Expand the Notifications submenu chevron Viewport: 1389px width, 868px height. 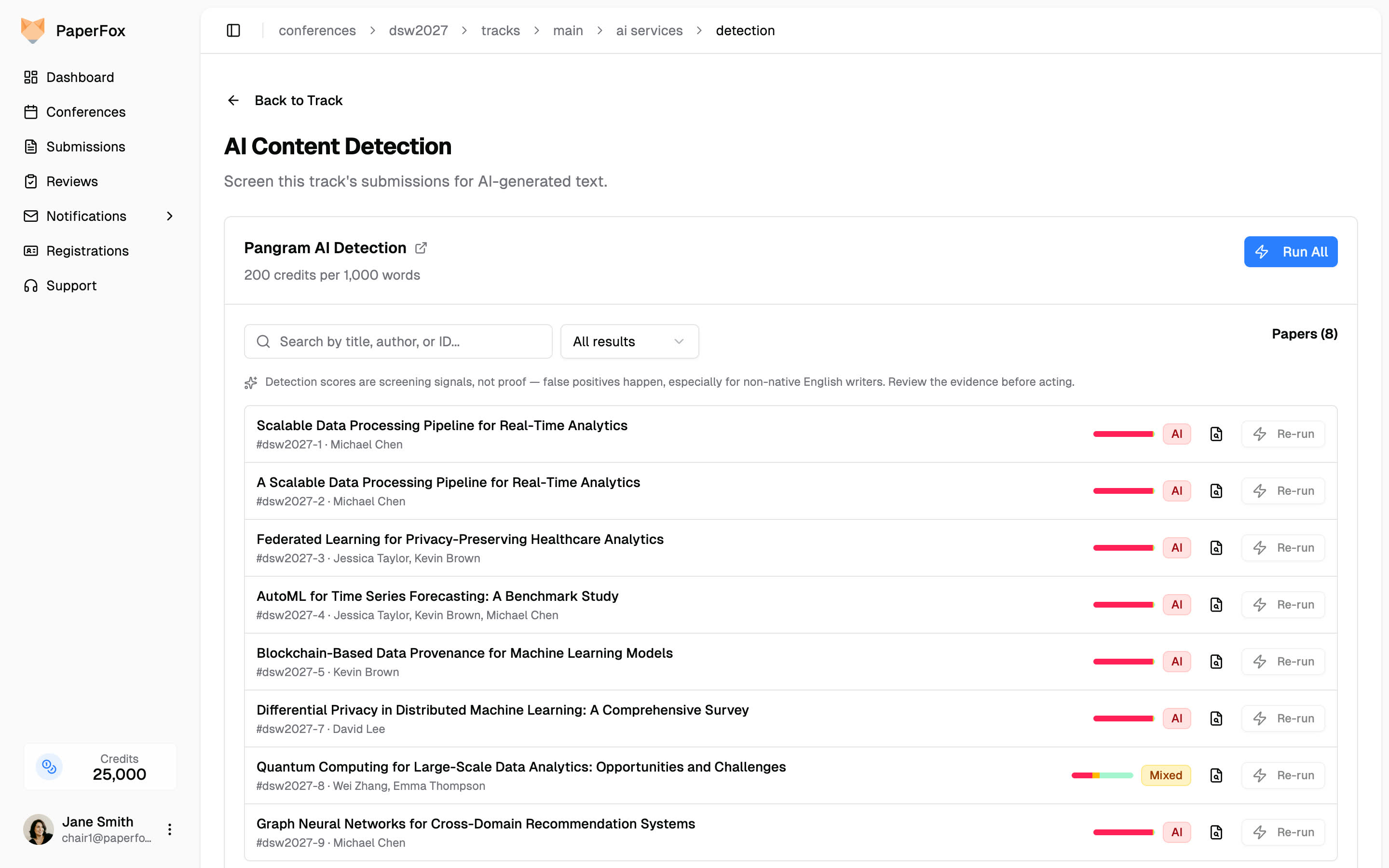169,216
